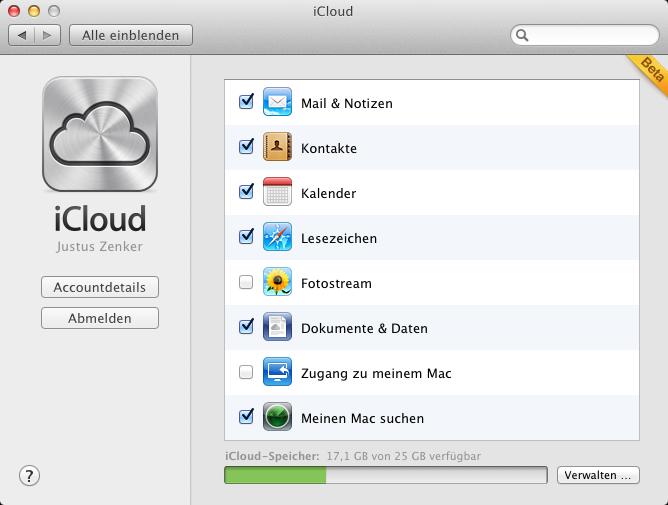The width and height of the screenshot is (668, 505).
Task: Click the Lesezeichen Safari compass icon
Action: 277,237
